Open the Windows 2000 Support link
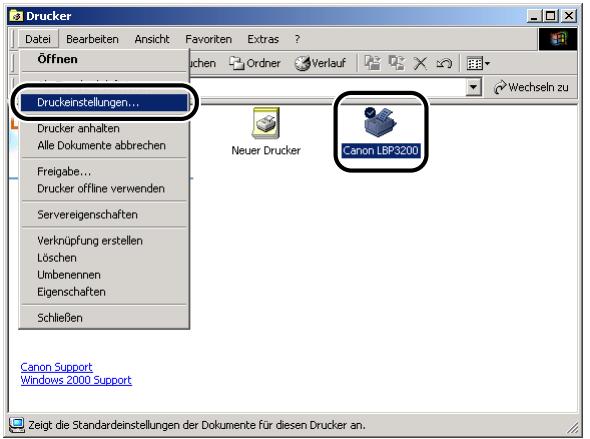 76,380
